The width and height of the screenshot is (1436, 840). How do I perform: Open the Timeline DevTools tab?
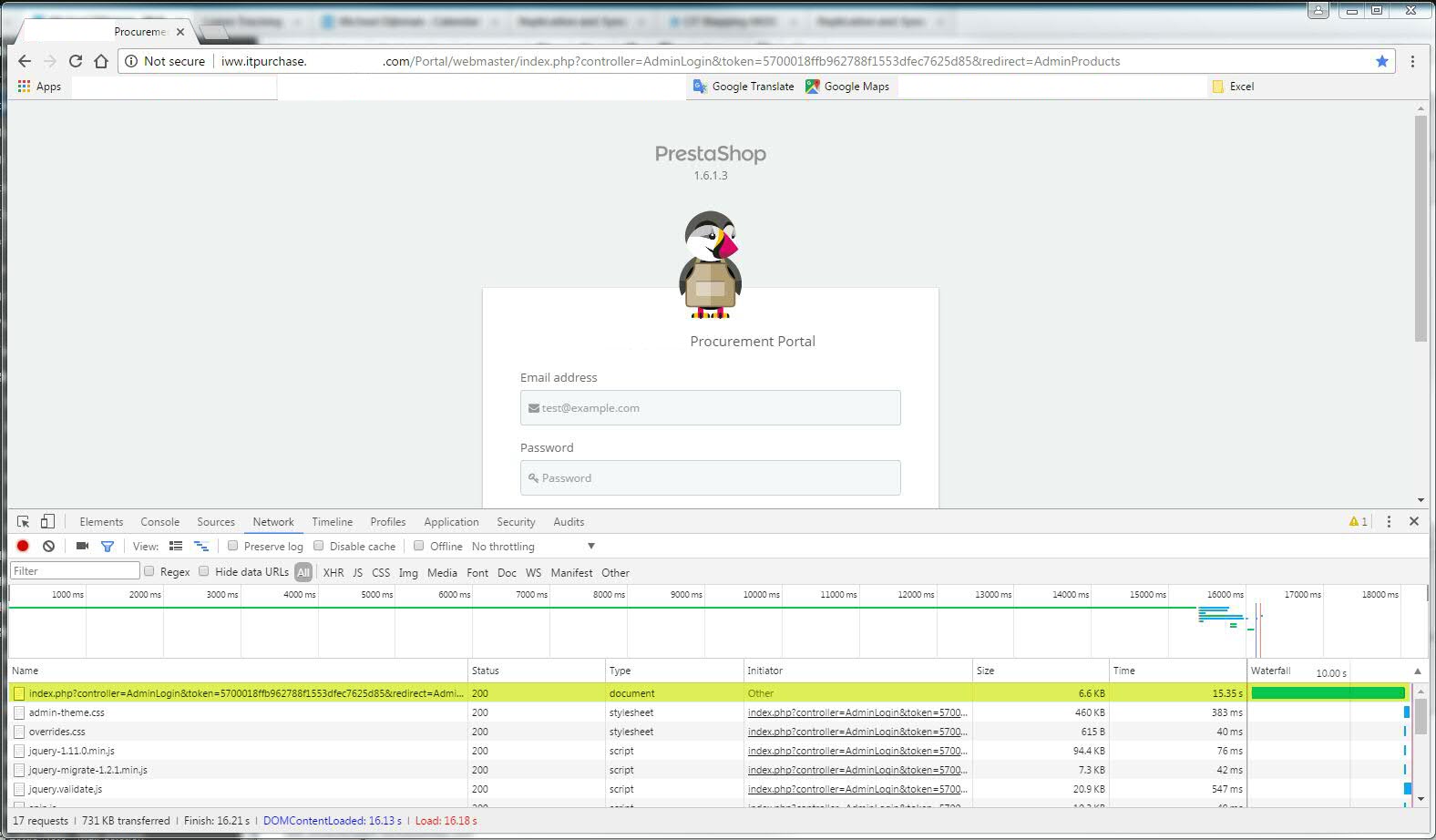click(332, 522)
